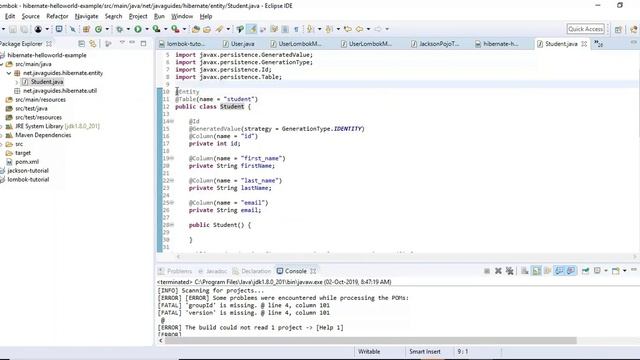
Task: Toggle Scroll Lock in Console
Action: pyautogui.click(x=536, y=271)
